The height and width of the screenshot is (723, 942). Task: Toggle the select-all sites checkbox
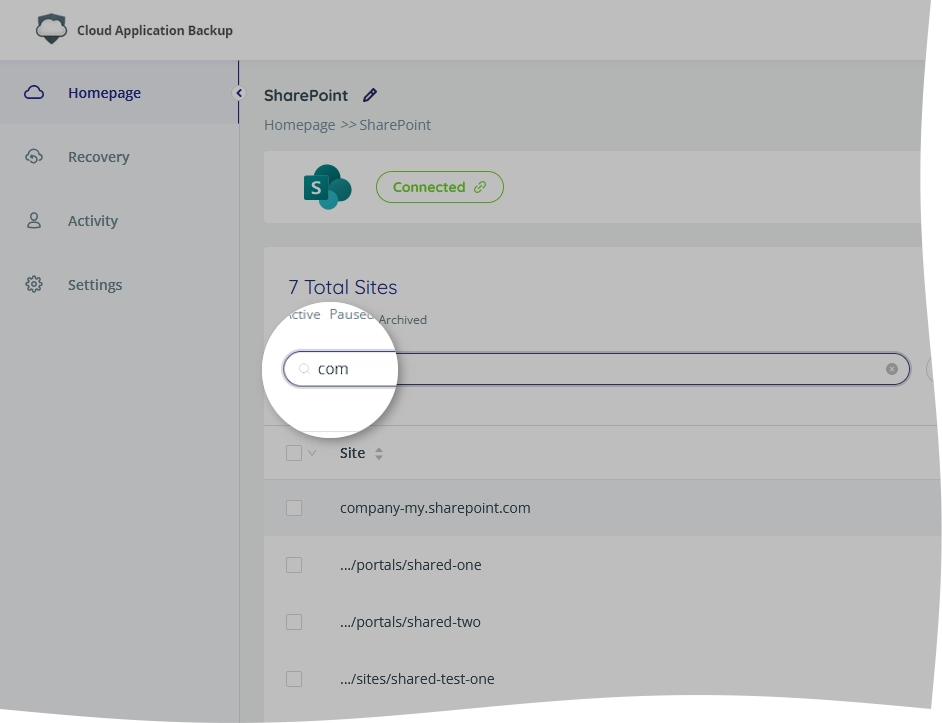[294, 453]
